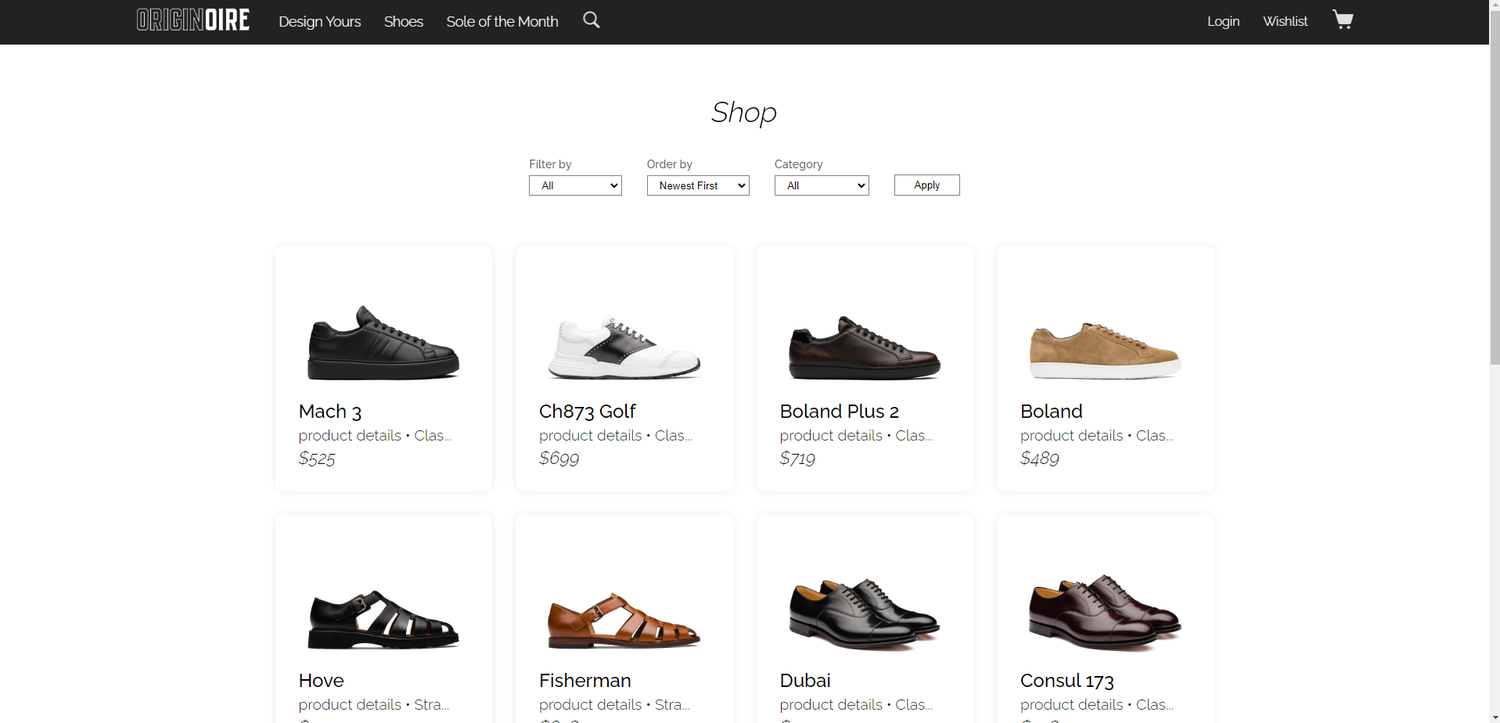Click the Apply button

pos(927,185)
